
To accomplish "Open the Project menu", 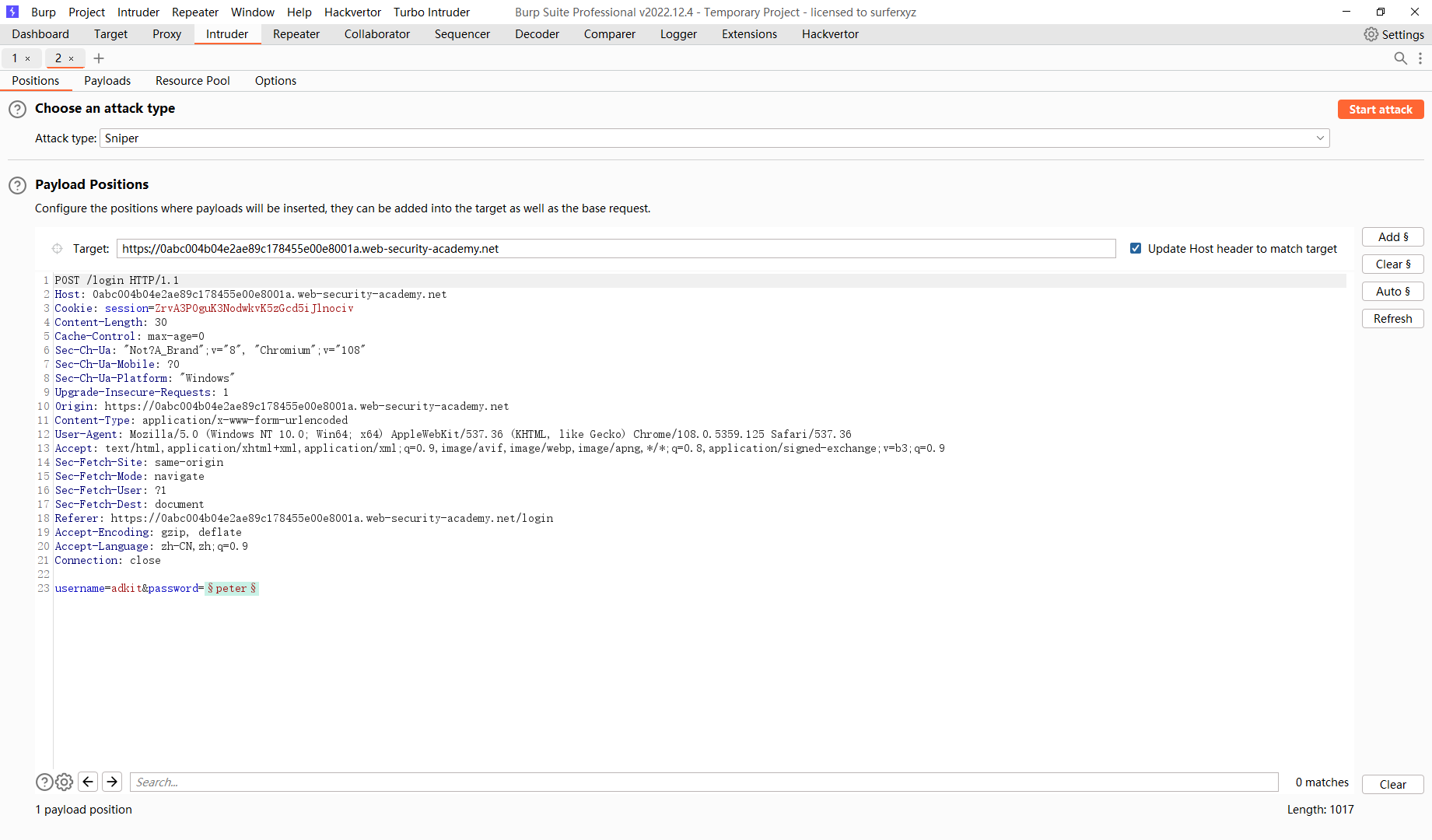I will click(86, 12).
